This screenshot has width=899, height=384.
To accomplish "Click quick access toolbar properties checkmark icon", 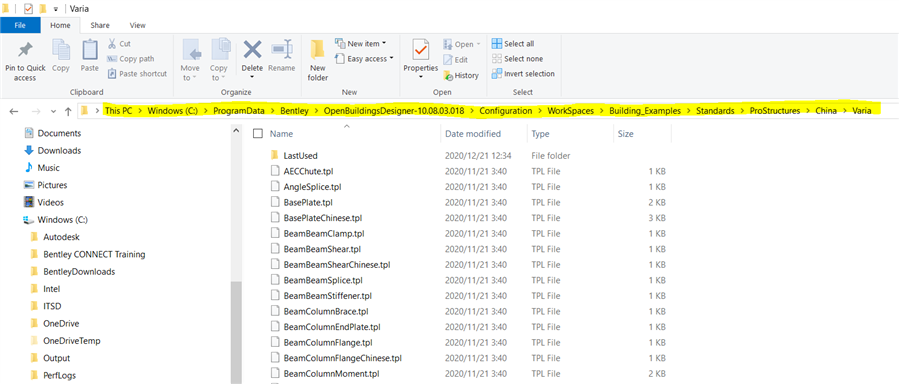I will tap(29, 9).
